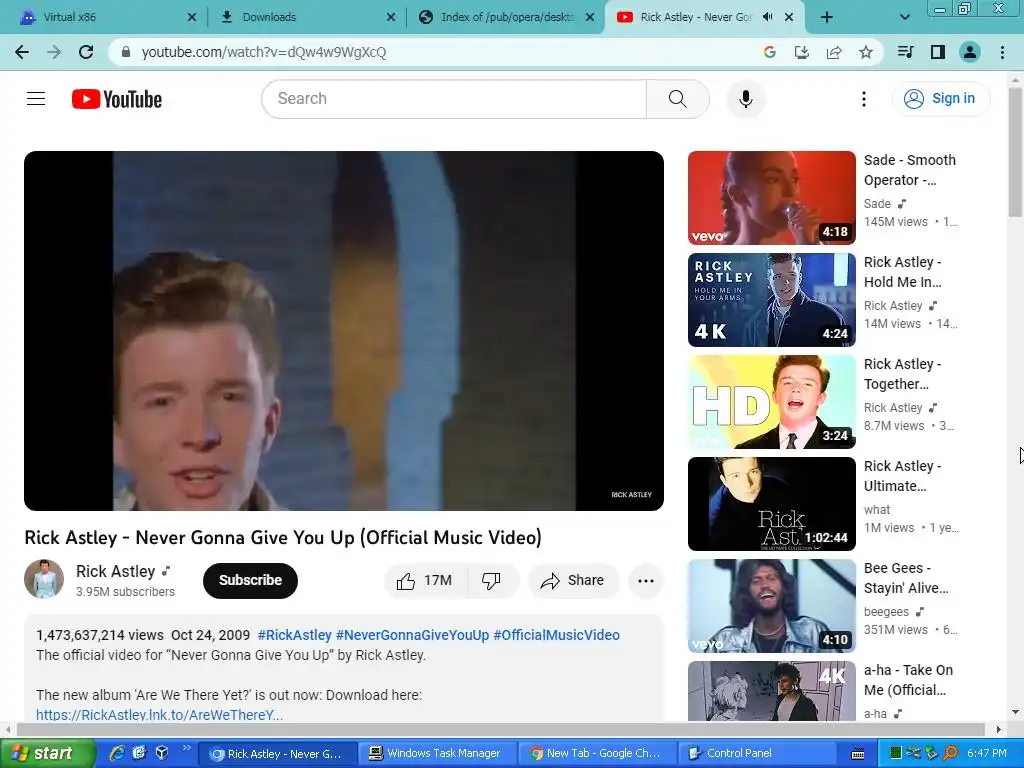
Task: Open RickAstley.lnk.to album link
Action: tap(159, 714)
